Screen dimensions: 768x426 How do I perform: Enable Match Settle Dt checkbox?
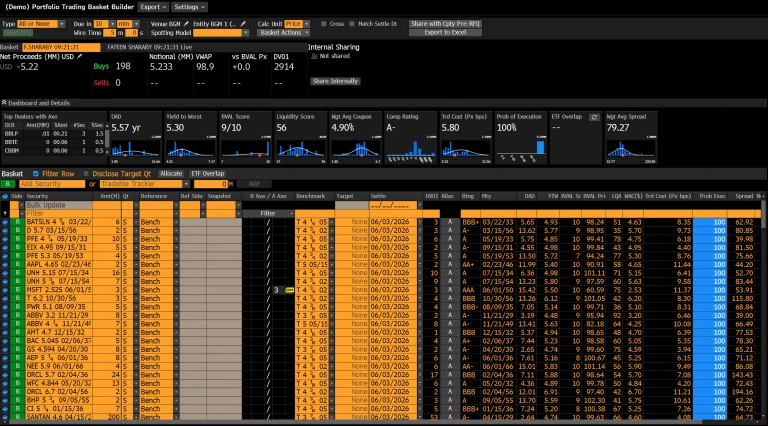click(x=352, y=24)
